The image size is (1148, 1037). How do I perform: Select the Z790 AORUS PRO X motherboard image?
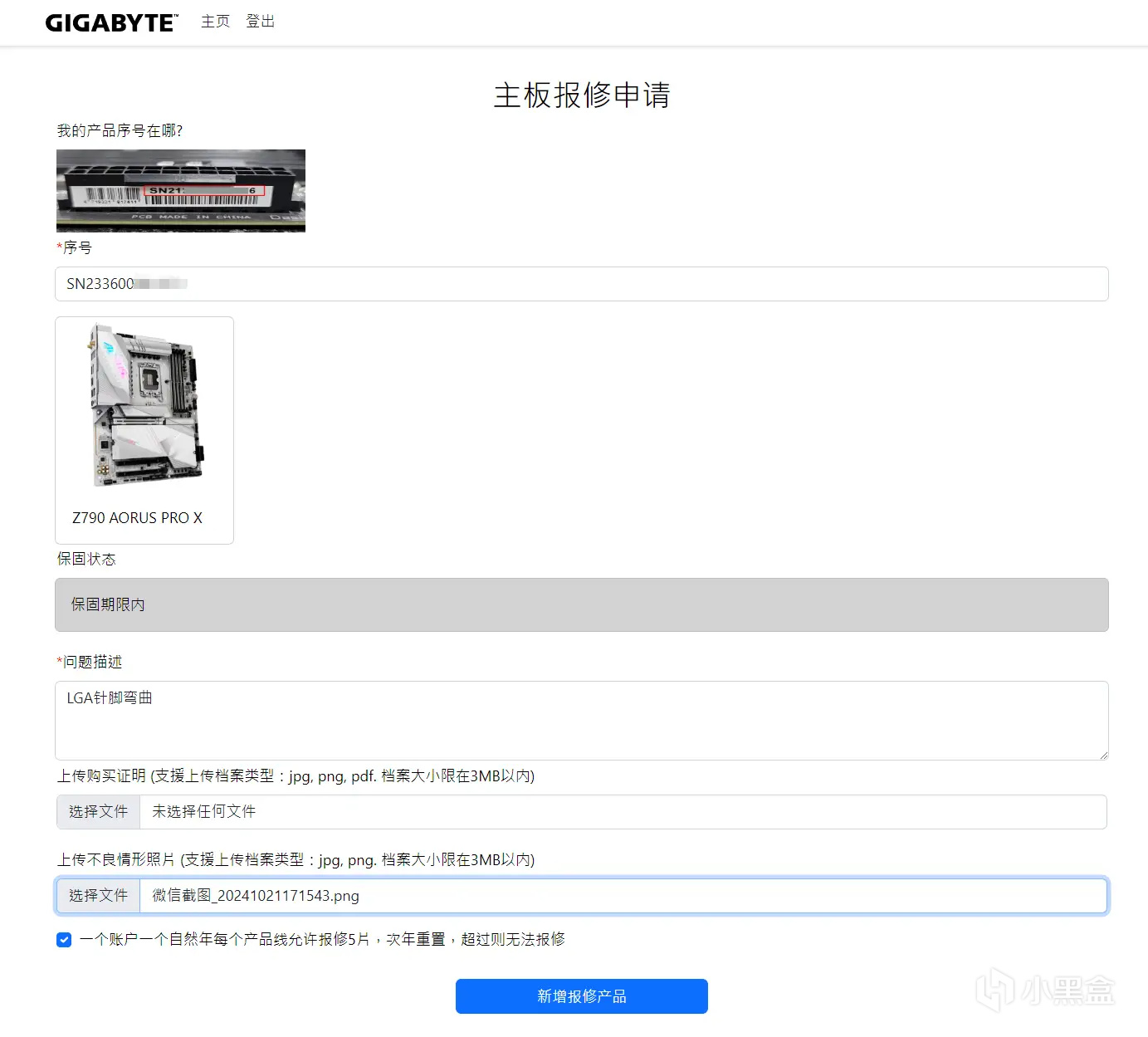coord(145,404)
